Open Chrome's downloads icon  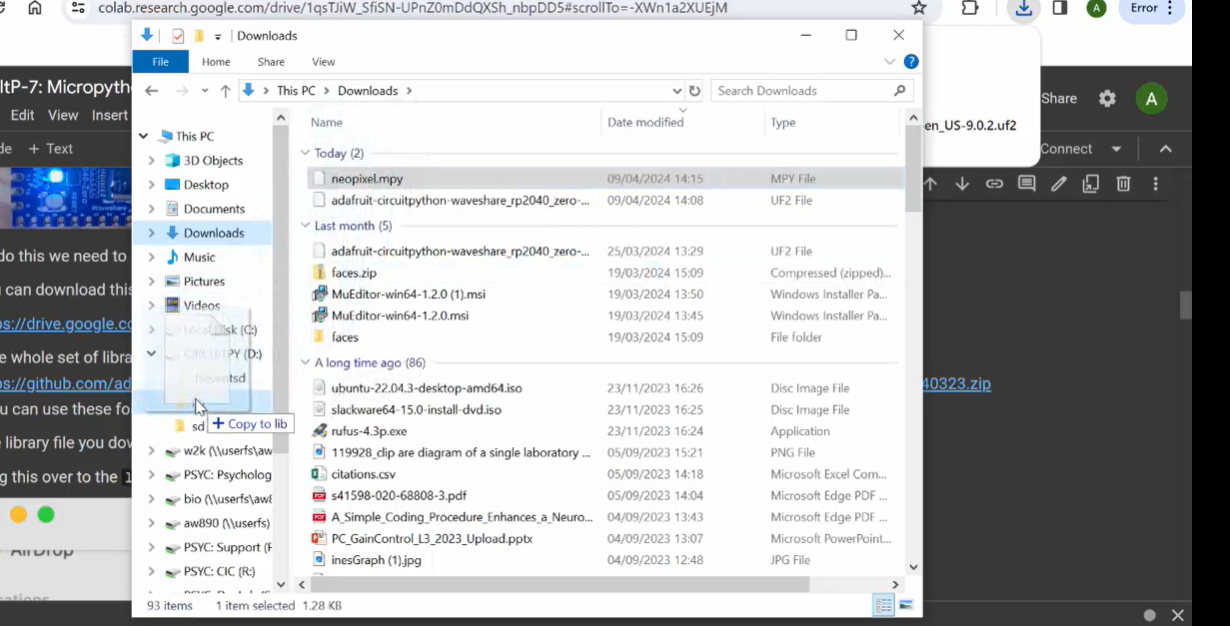[x=1023, y=8]
